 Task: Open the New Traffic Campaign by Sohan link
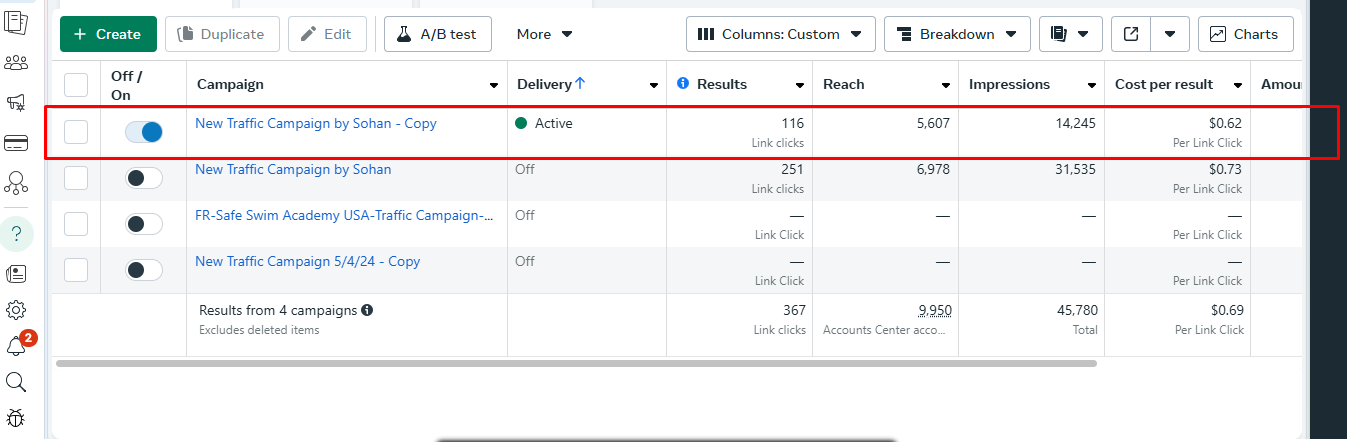(x=293, y=170)
